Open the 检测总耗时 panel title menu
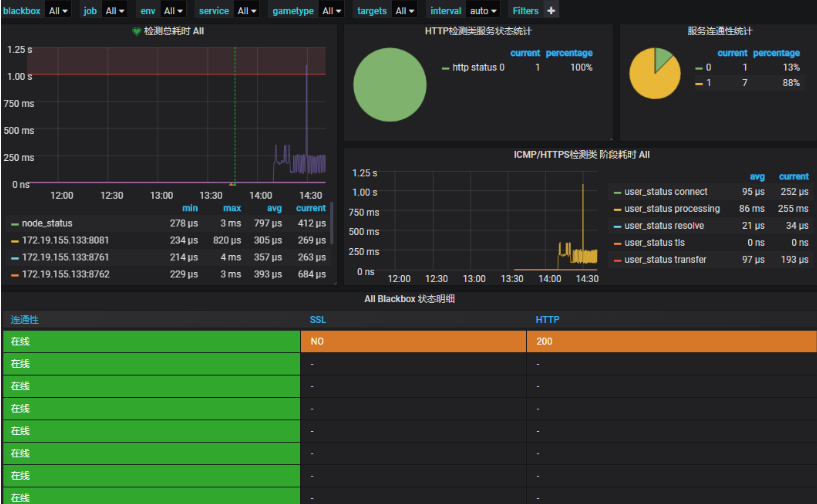817x504 pixels. pos(174,32)
